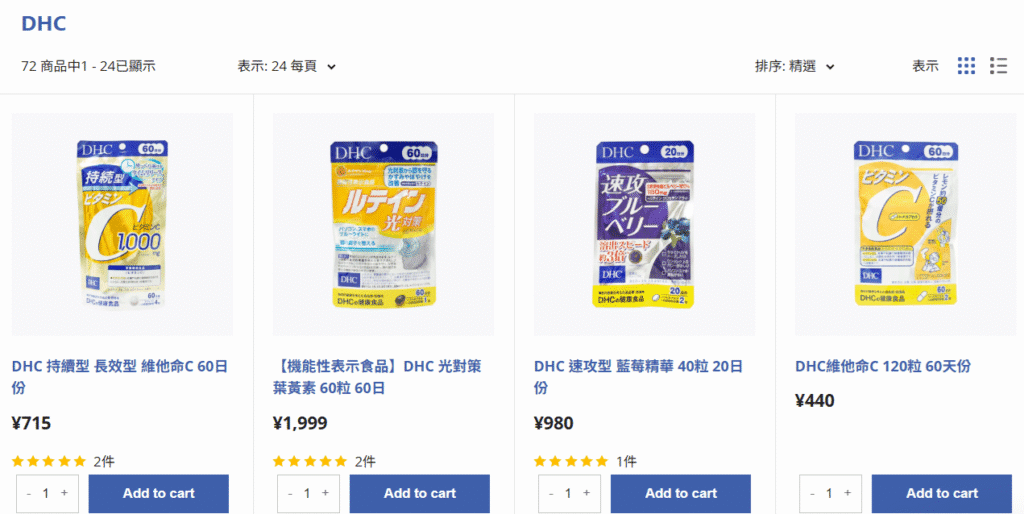Add ¥715 vitamin C product to cart
This screenshot has height=514, width=1024.
(158, 493)
